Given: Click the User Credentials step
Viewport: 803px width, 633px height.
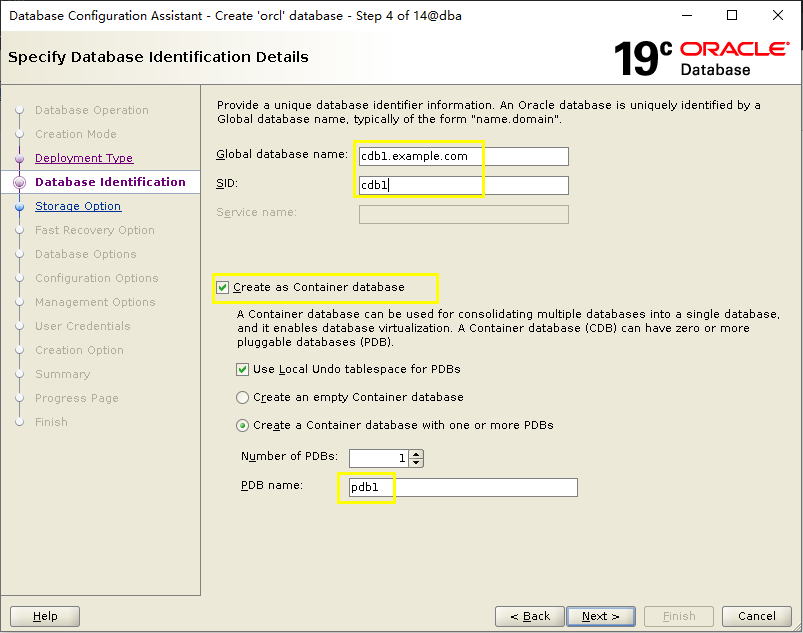Looking at the screenshot, I should 82,326.
